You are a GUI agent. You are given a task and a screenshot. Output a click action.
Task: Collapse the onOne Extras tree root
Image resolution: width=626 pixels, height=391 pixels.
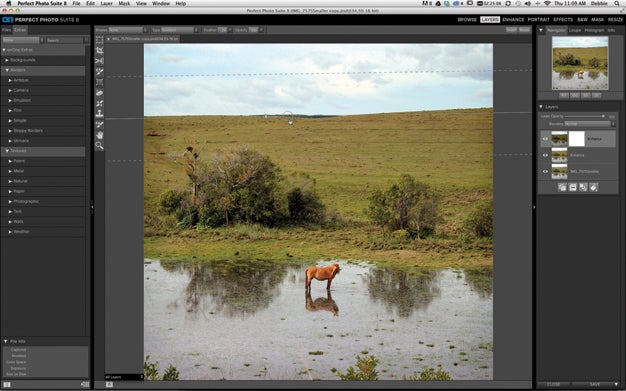click(4, 50)
